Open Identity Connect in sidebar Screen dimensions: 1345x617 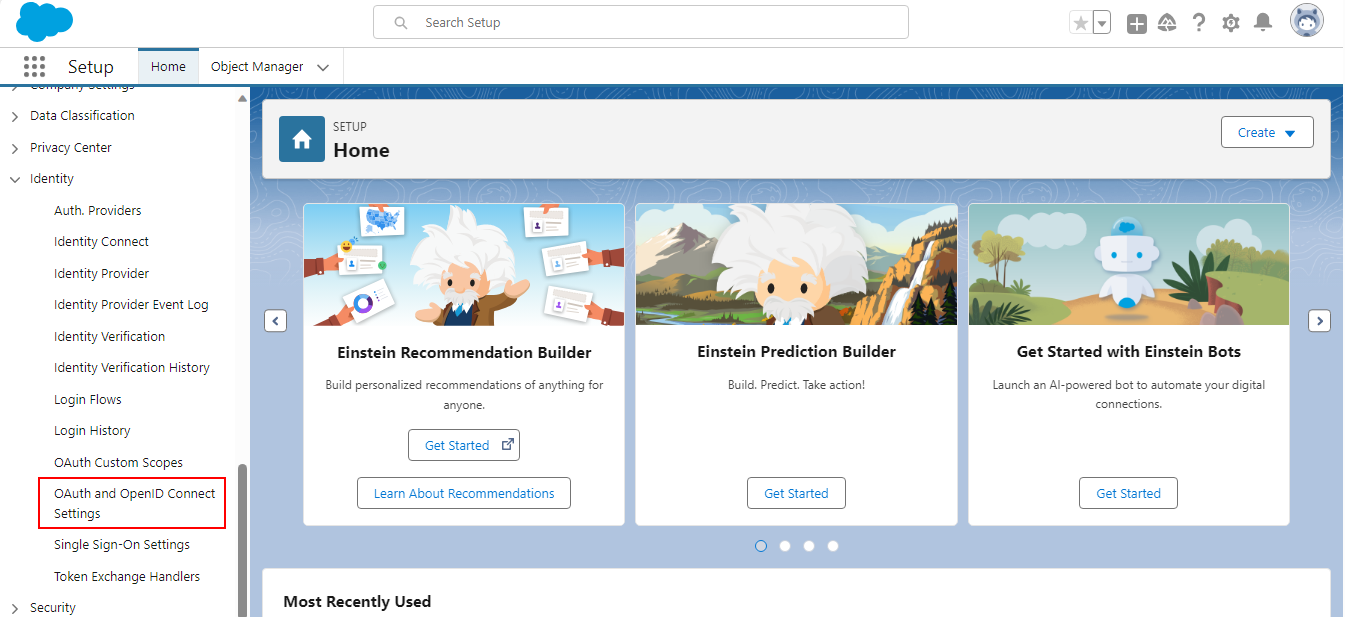tap(101, 242)
